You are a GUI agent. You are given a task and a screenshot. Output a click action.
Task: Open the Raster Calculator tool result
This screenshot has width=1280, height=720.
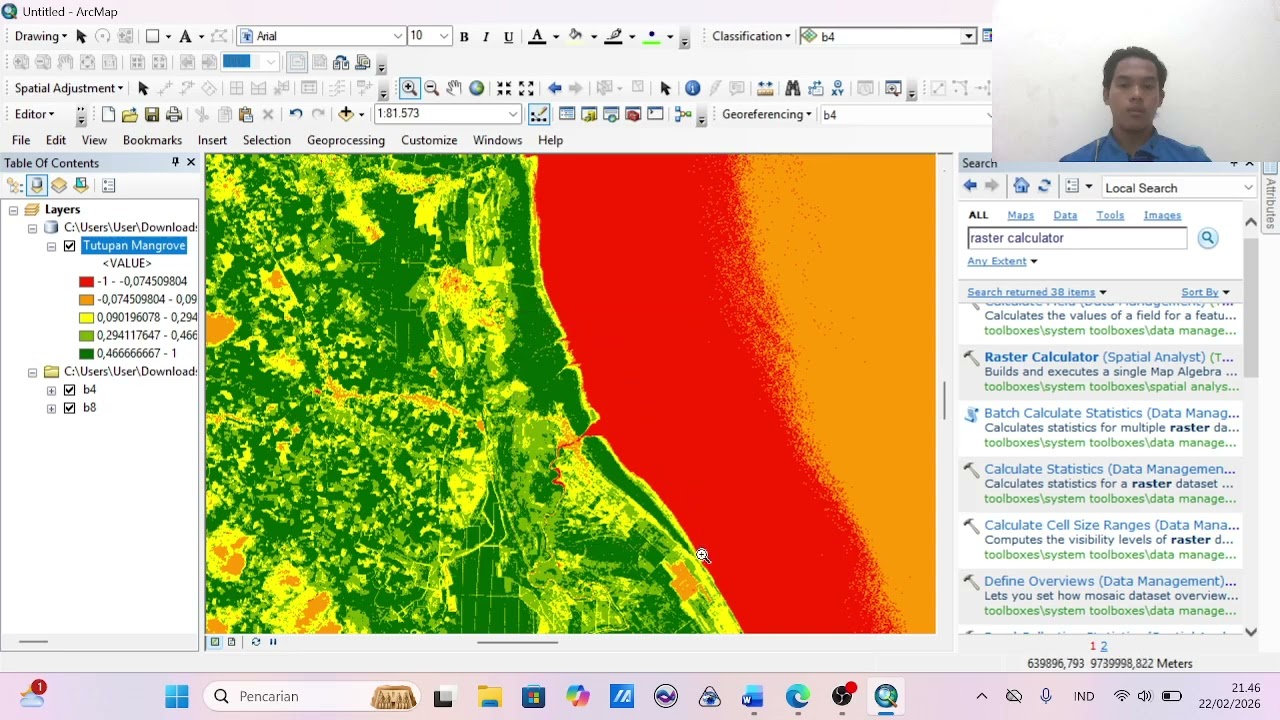[1041, 357]
